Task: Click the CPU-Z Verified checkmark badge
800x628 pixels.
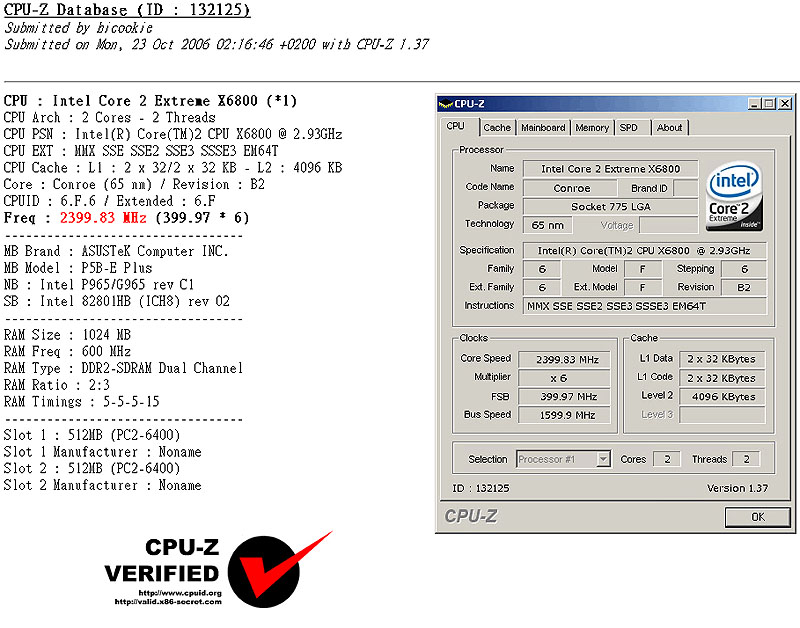Action: point(280,569)
